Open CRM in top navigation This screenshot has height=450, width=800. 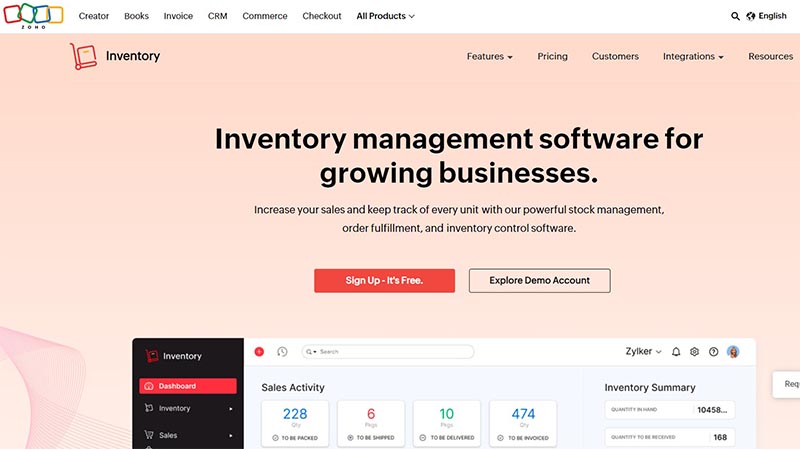(217, 16)
